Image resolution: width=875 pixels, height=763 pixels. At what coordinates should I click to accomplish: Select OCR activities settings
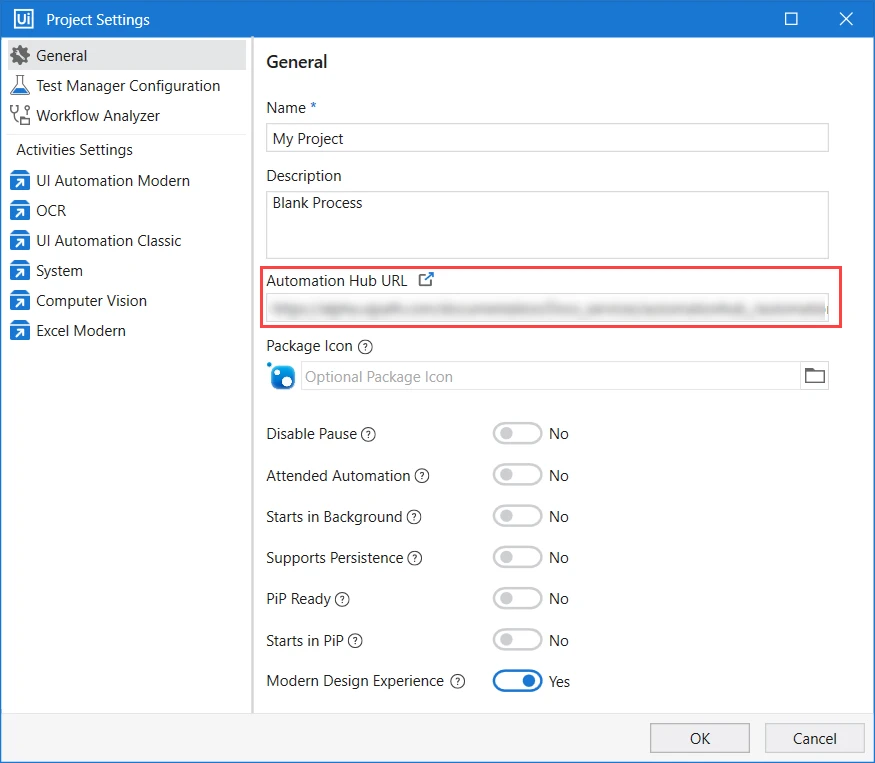click(127, 211)
